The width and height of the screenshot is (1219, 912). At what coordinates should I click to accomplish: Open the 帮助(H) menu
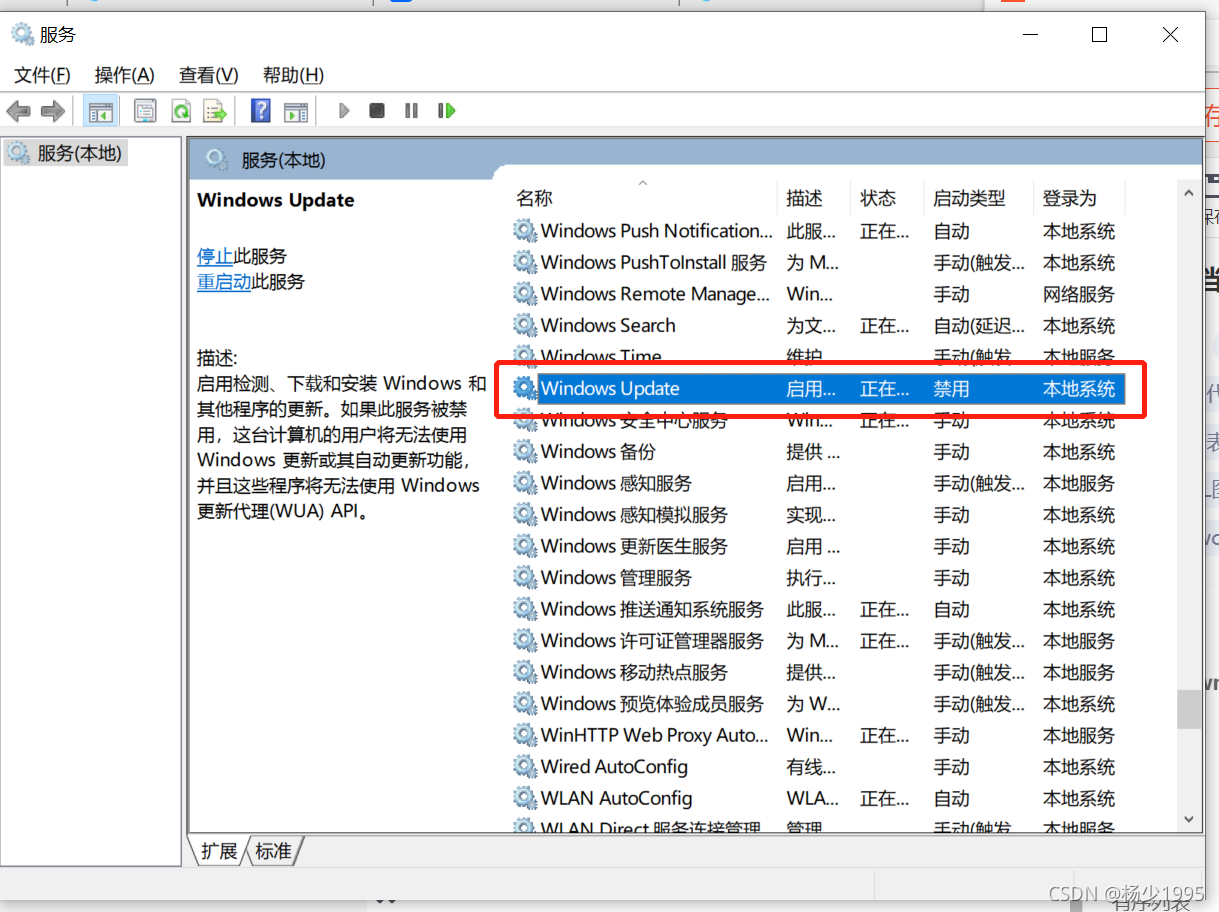[x=293, y=75]
